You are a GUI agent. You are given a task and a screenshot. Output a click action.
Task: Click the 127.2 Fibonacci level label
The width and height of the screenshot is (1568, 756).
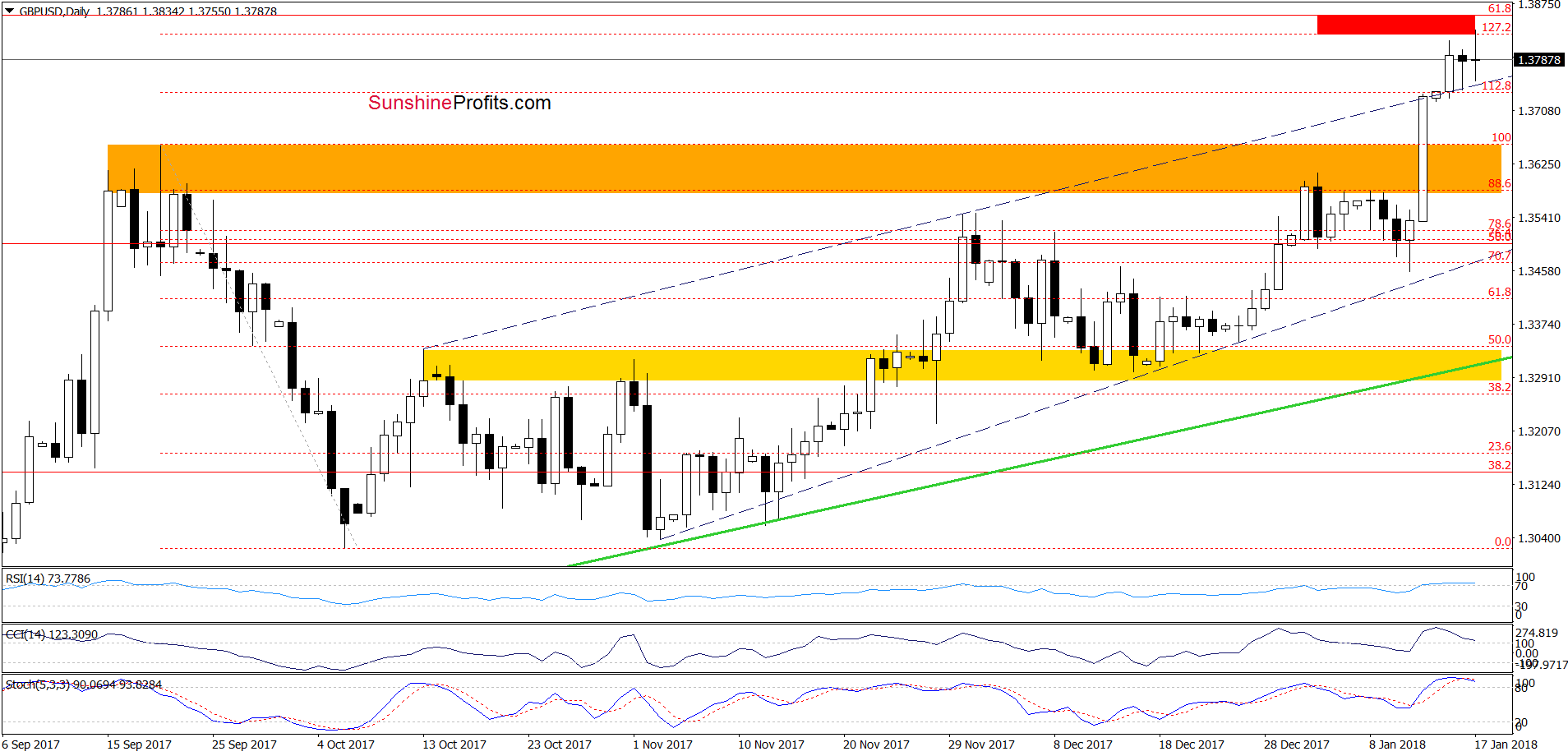coord(1497,27)
